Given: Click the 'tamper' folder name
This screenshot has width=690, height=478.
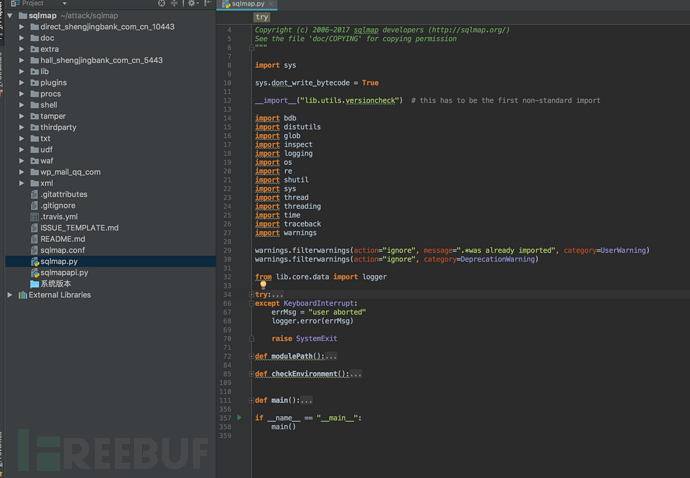Looking at the screenshot, I should pos(53,116).
